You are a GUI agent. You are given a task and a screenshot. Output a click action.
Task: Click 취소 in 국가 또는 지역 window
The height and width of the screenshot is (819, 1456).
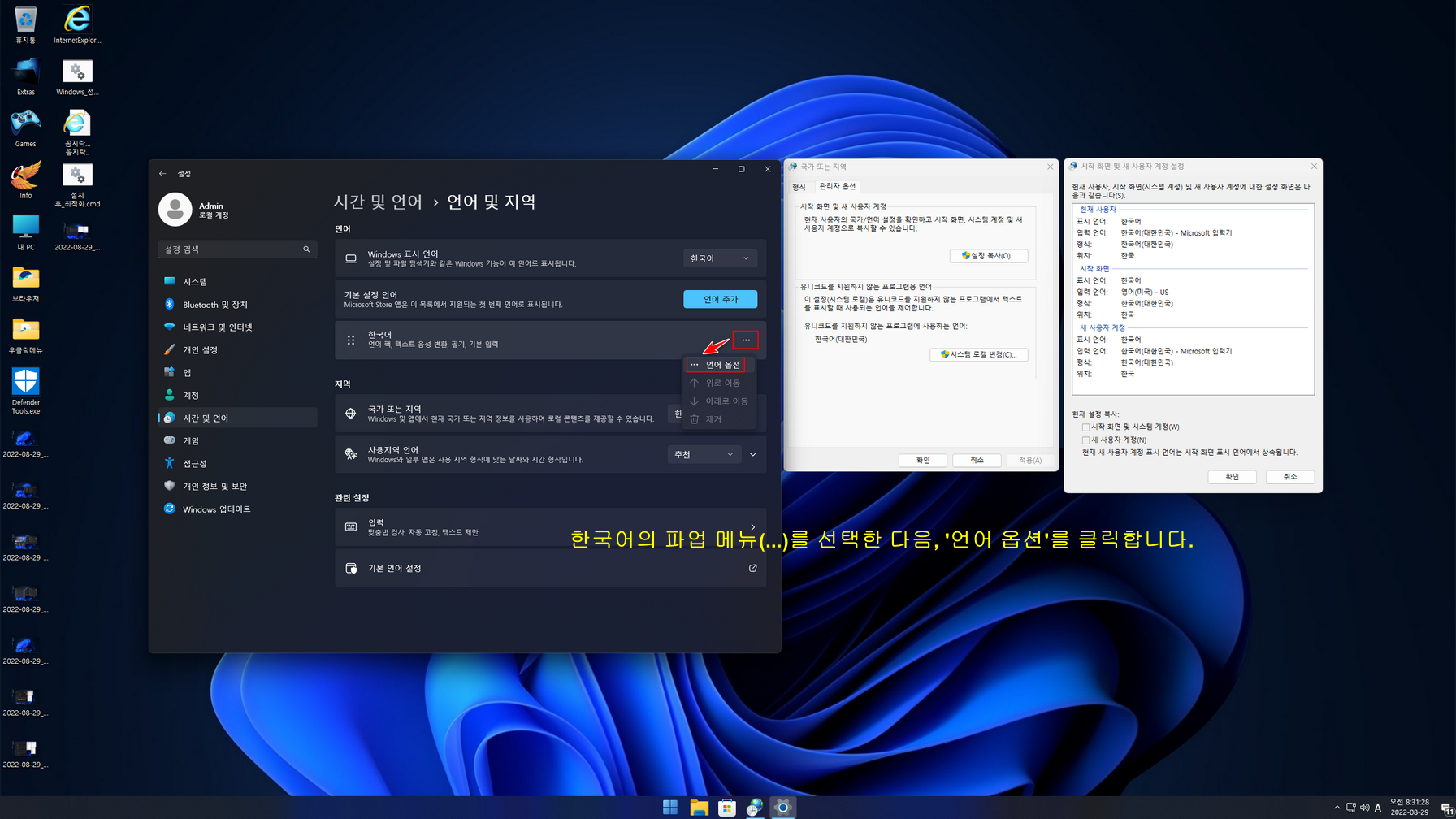[977, 460]
